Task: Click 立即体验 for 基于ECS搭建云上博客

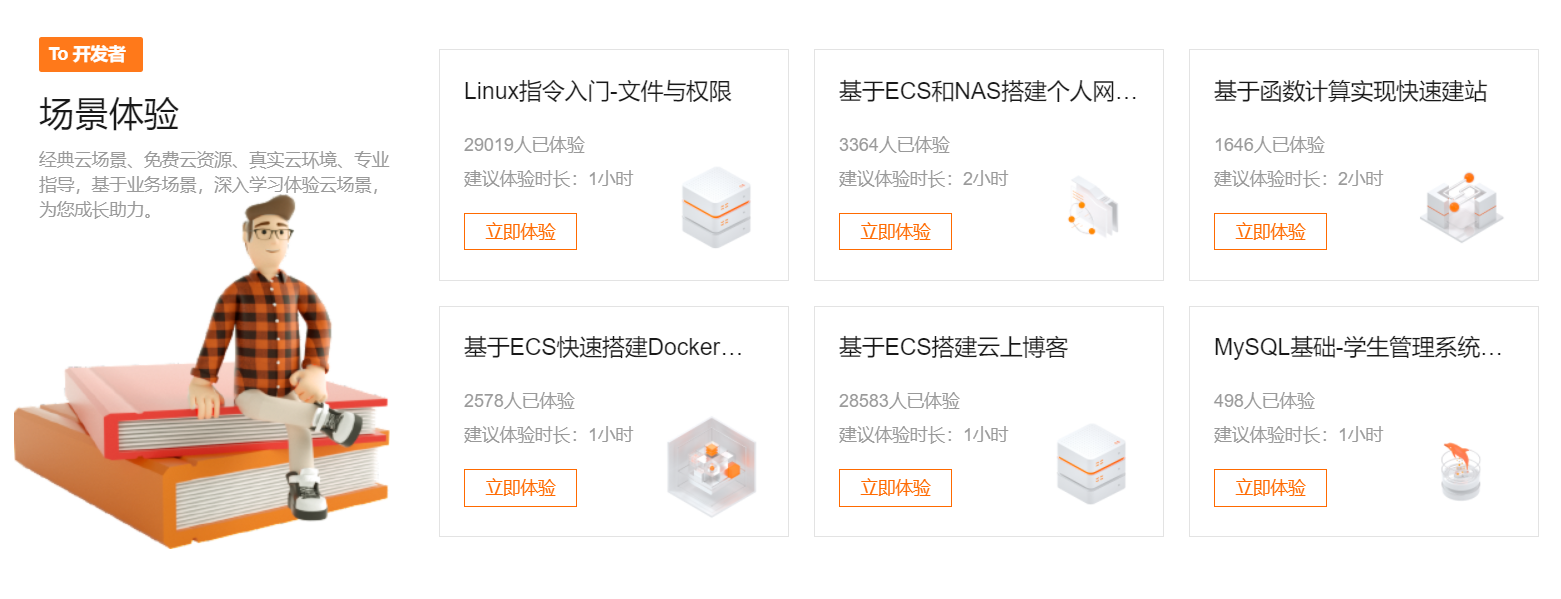Action: (895, 487)
